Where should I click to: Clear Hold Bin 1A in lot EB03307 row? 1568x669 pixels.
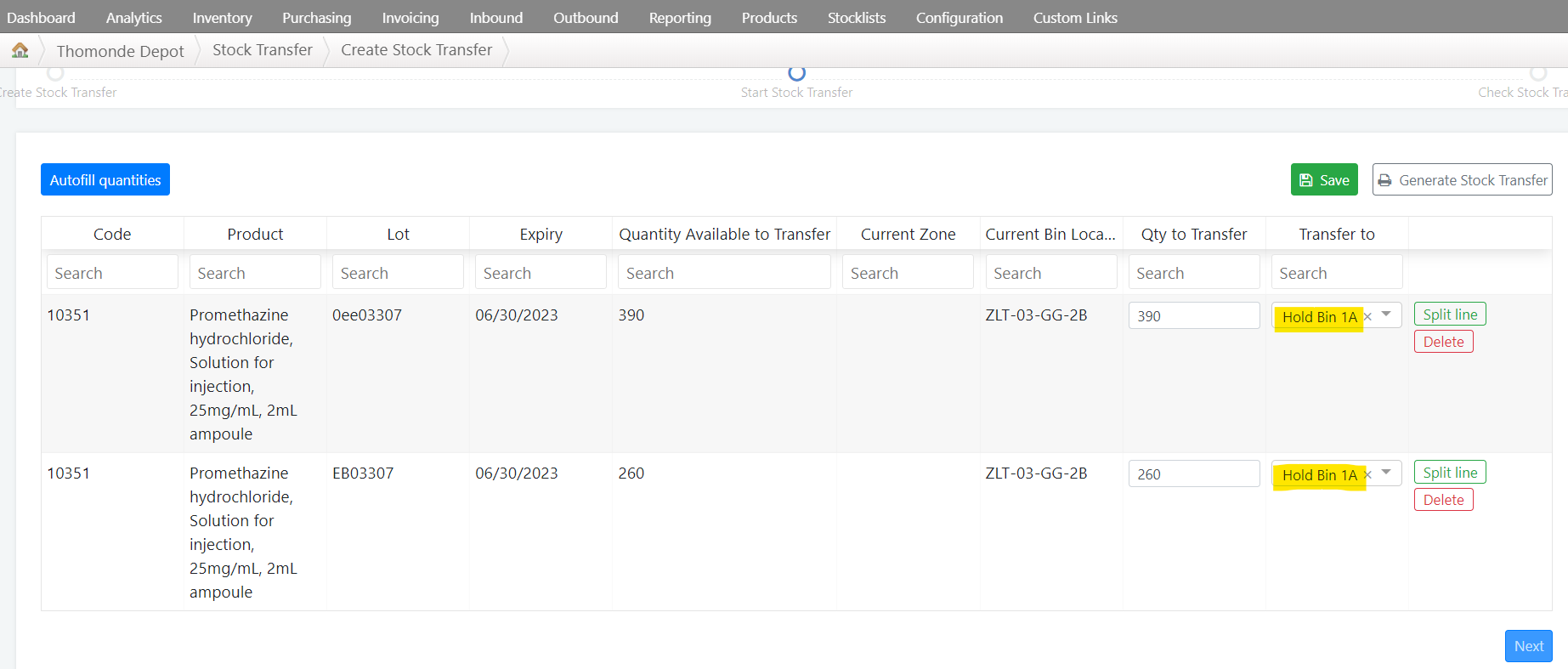(1367, 474)
